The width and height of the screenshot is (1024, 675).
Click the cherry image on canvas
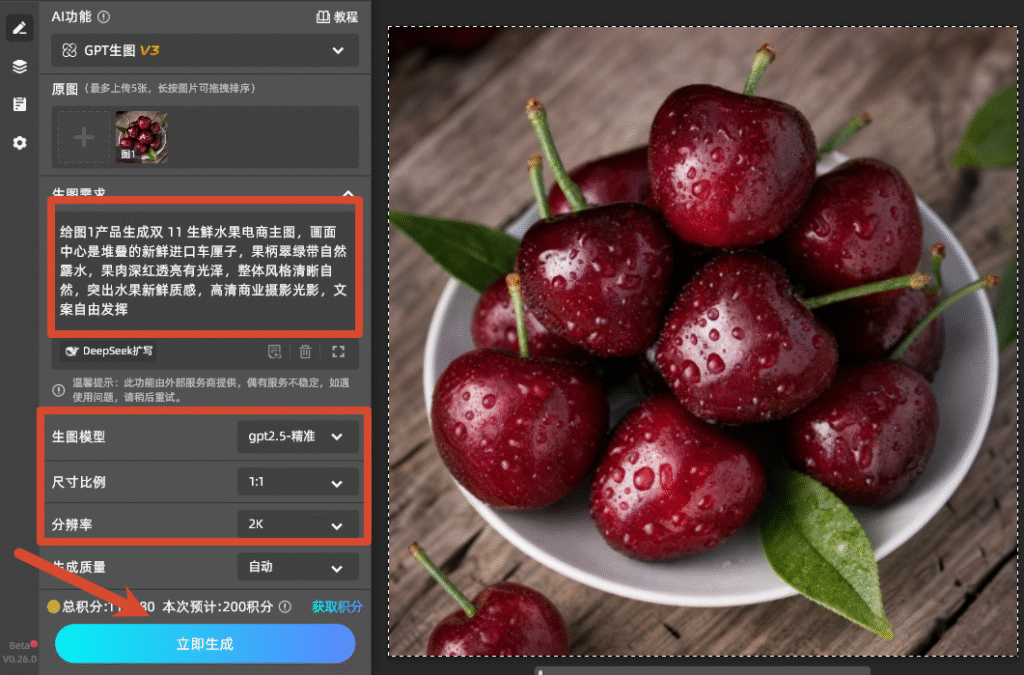[x=703, y=341]
